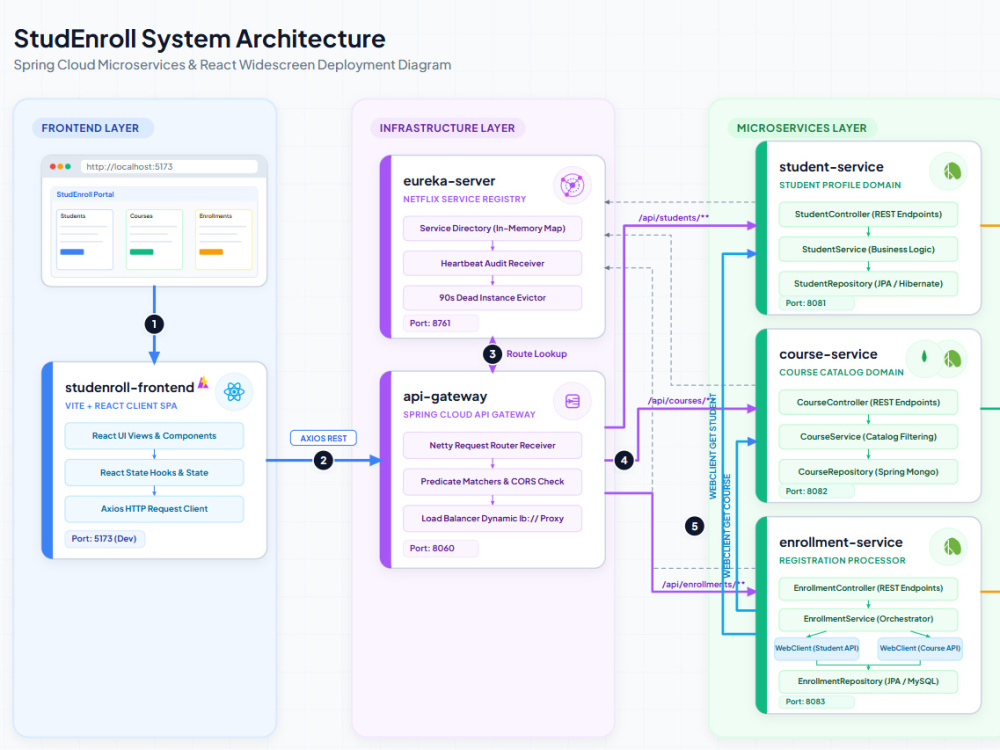The height and width of the screenshot is (750, 1000).
Task: Click the Port: 8761 tag
Action: [441, 323]
